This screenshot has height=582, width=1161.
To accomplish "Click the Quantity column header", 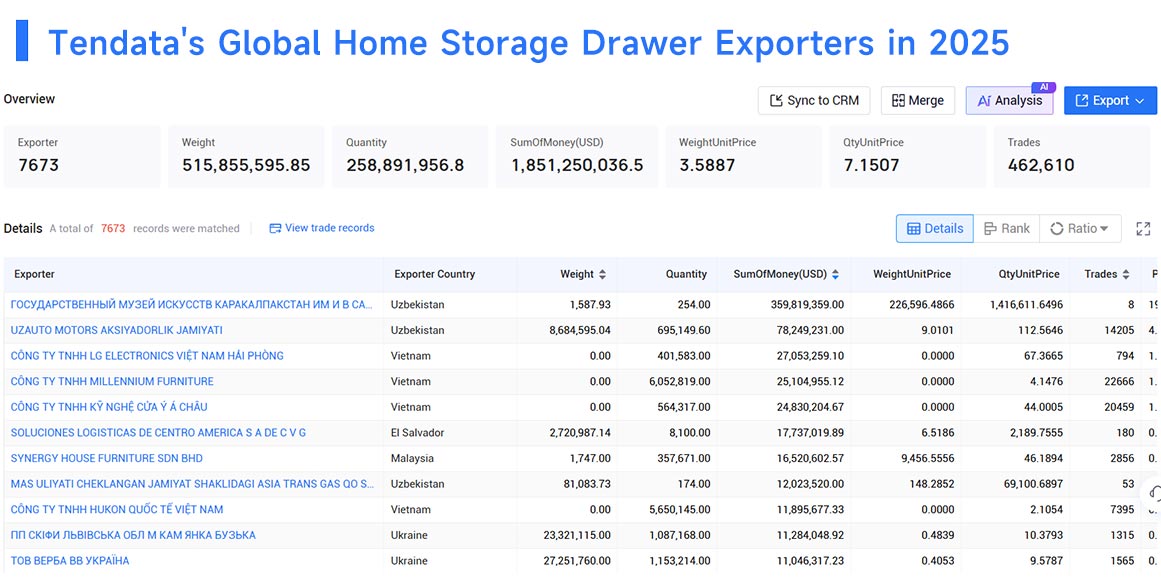I will (686, 274).
